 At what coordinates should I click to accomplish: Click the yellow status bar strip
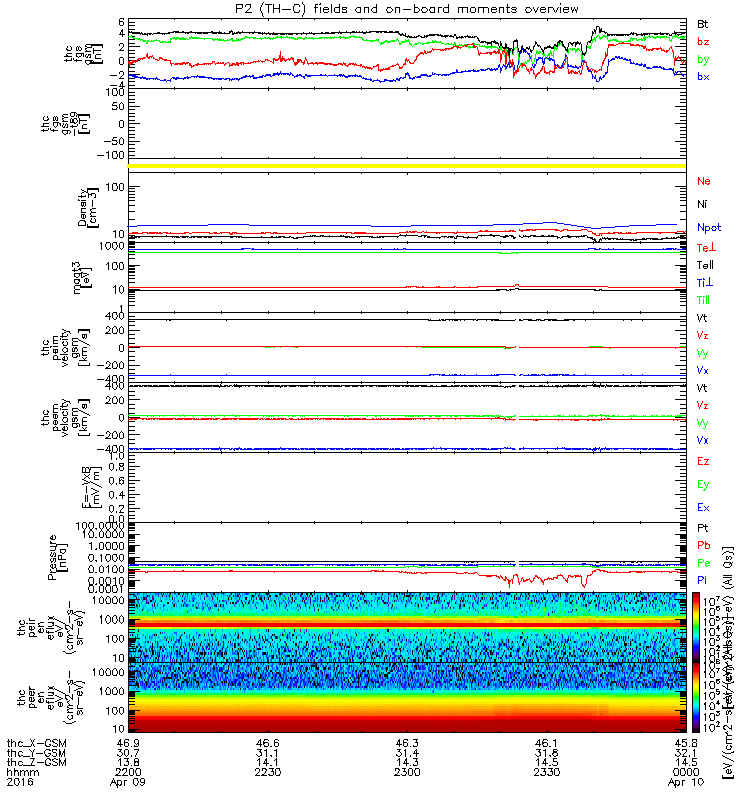click(407, 166)
